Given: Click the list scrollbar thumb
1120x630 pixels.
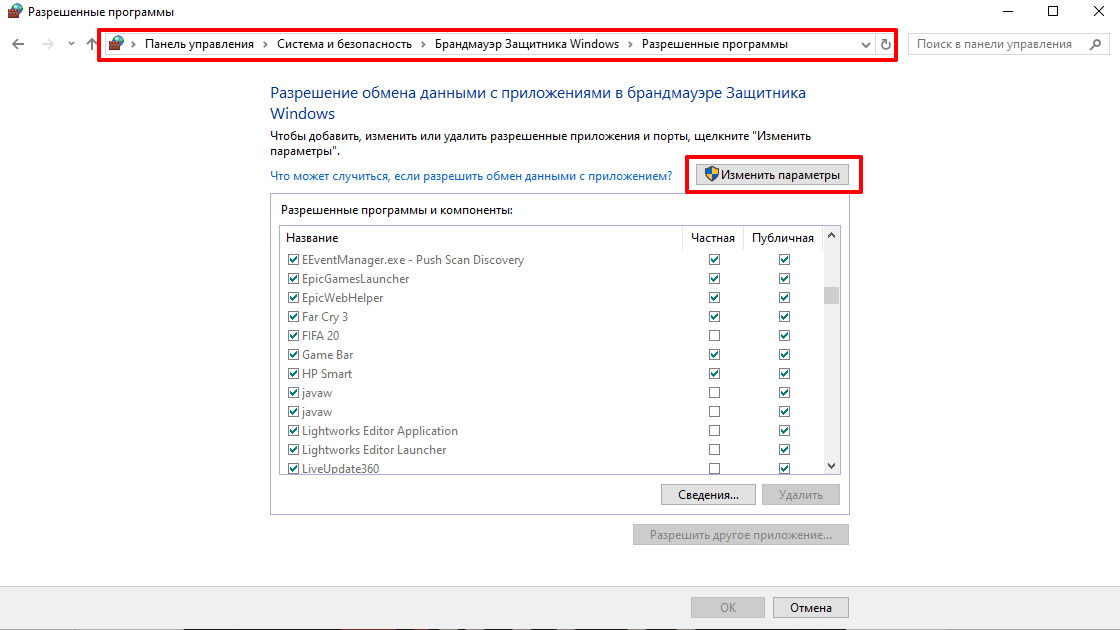Looking at the screenshot, I should point(831,296).
